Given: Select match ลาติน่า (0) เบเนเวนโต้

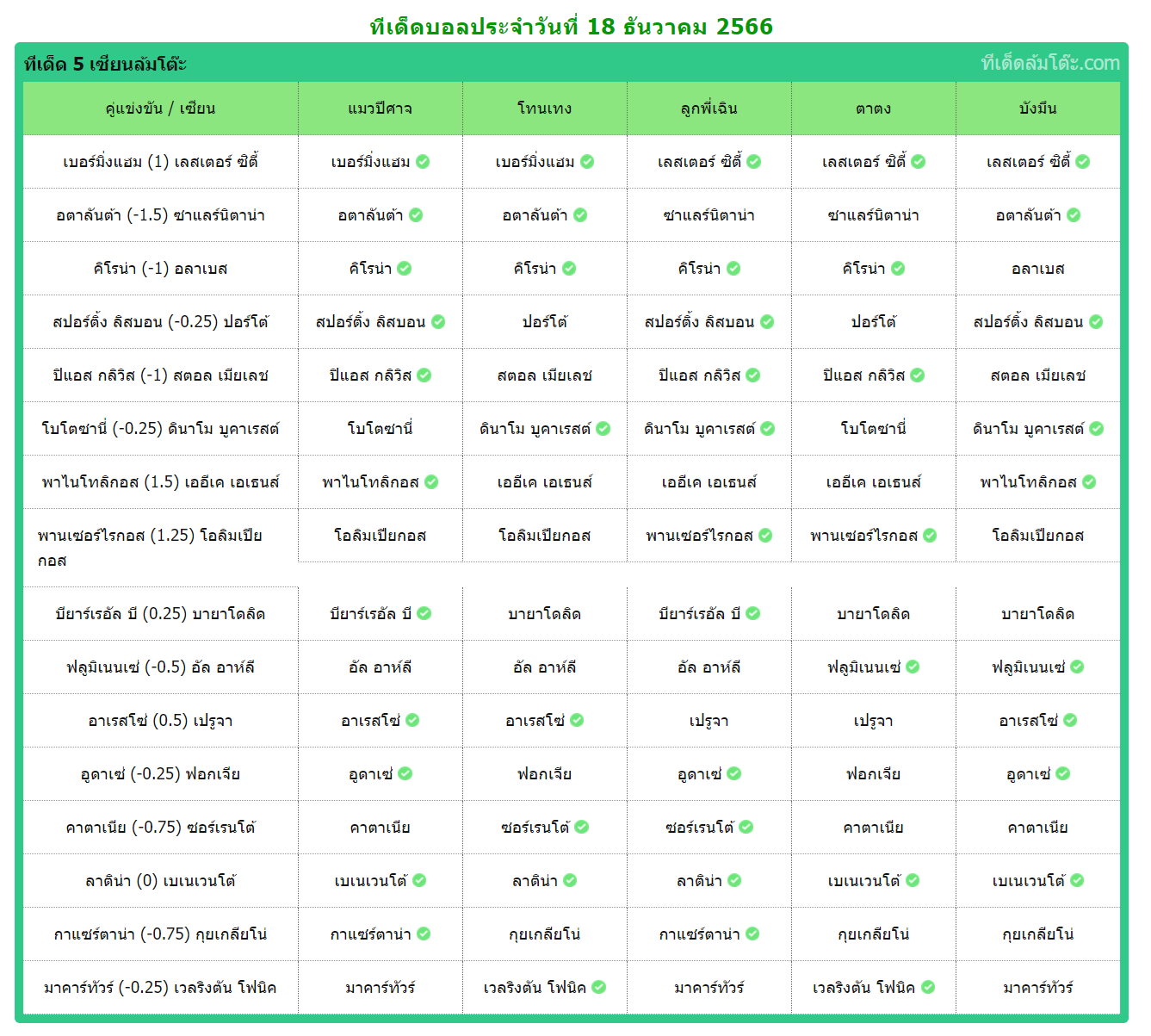Looking at the screenshot, I should coord(160,881).
